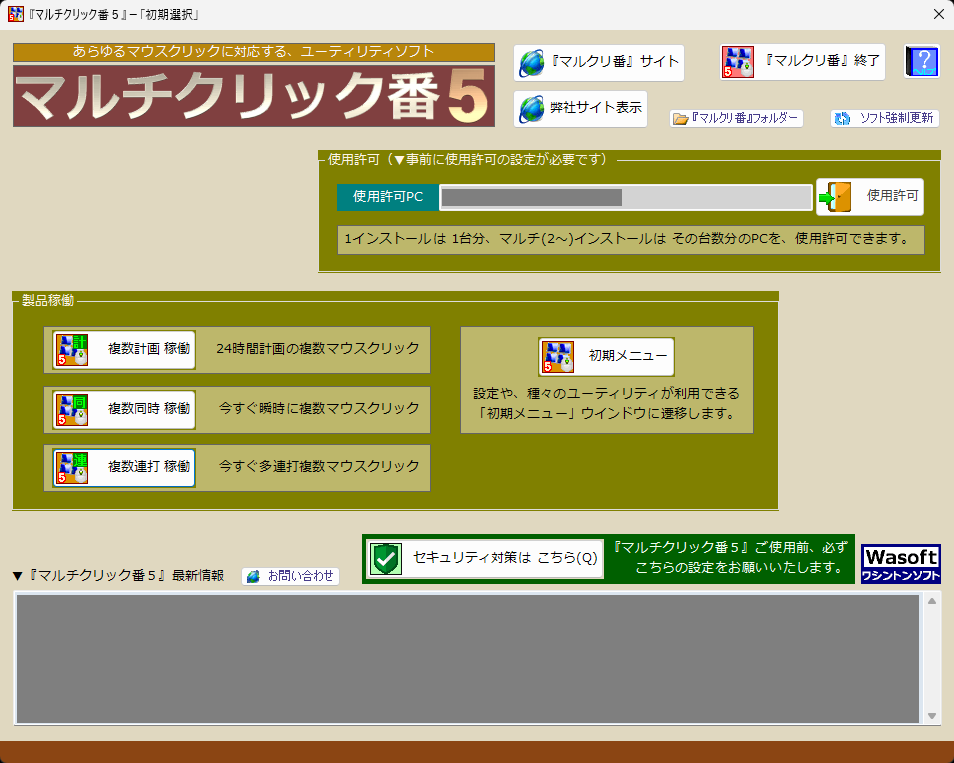
Task: Close the 初期選択 window
Action: [x=939, y=15]
